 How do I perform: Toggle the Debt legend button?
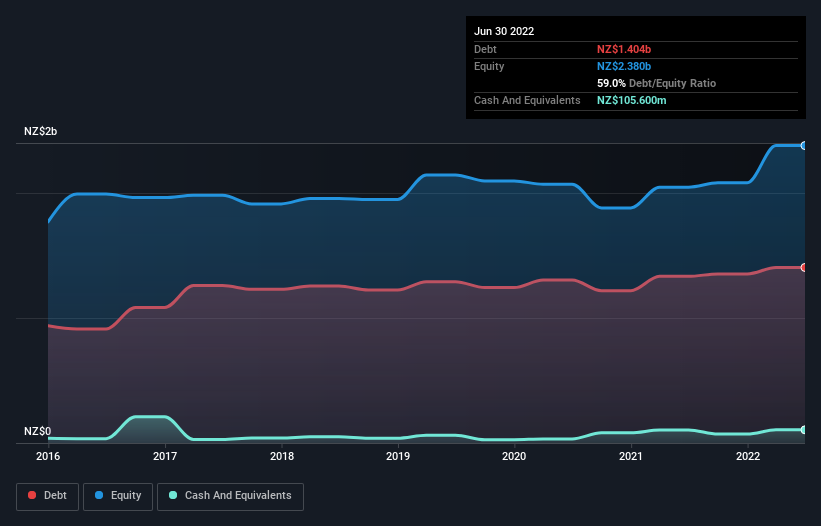pyautogui.click(x=47, y=496)
